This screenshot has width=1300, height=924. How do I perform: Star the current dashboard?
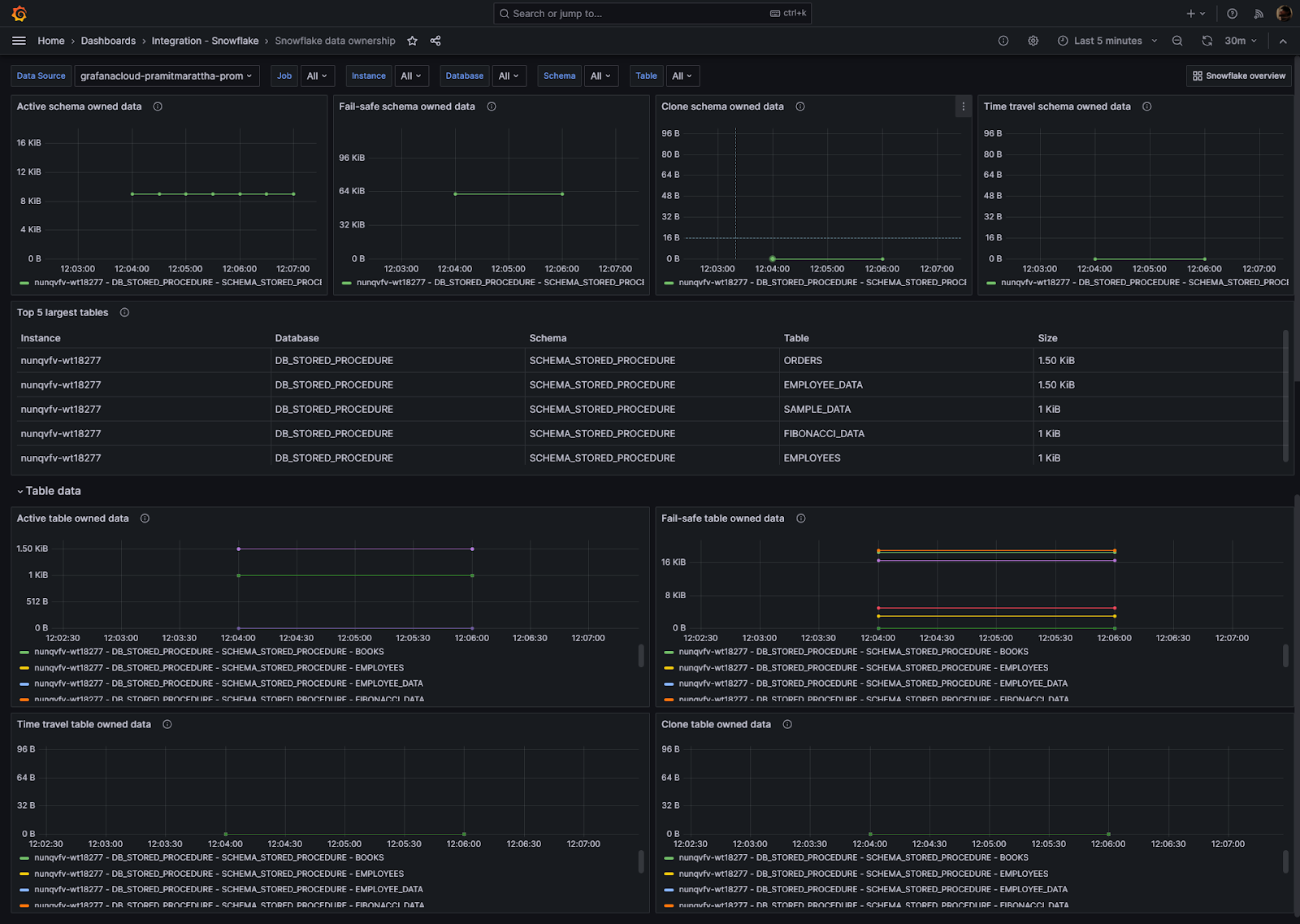click(412, 40)
